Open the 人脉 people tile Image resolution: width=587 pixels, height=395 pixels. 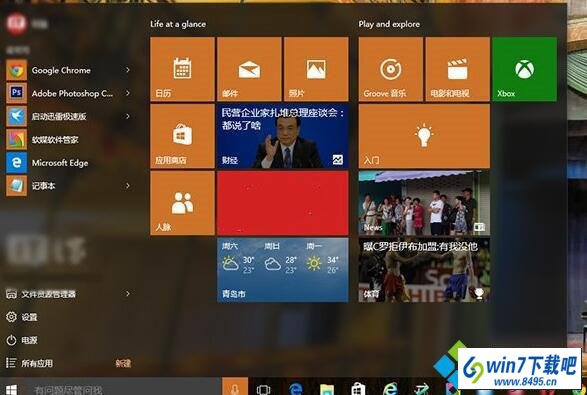coord(182,203)
